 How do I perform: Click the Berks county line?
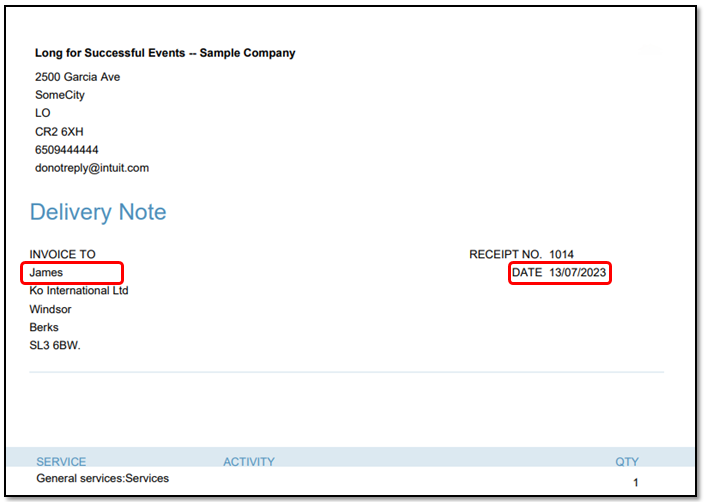pos(44,327)
